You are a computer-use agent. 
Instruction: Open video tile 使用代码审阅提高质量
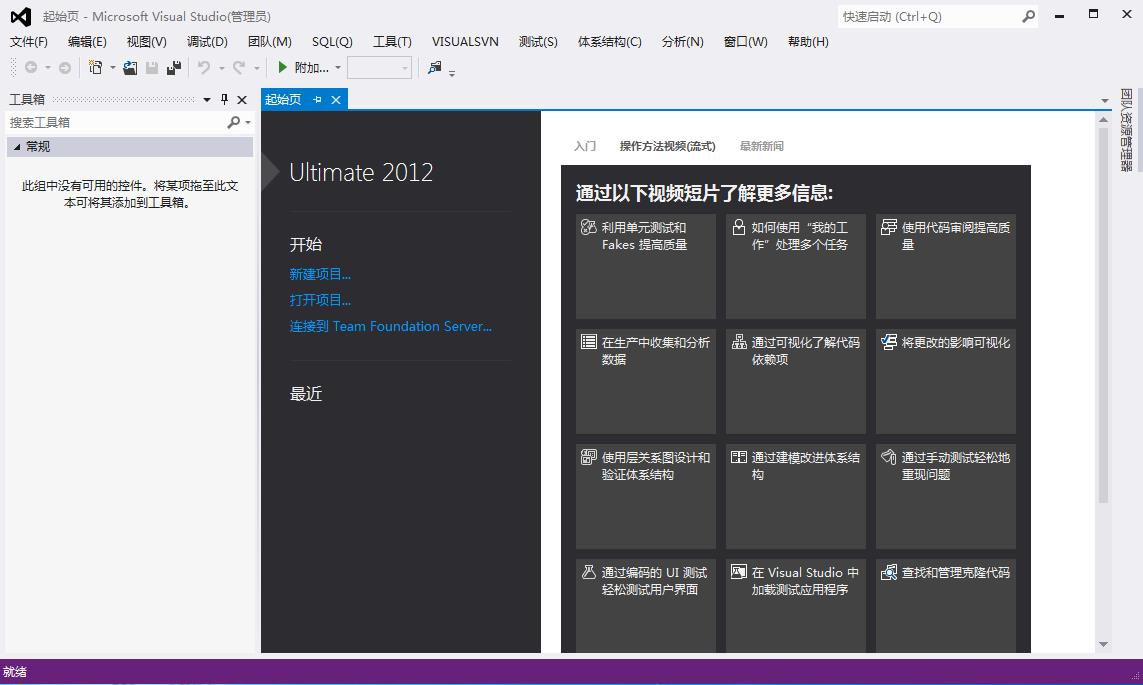point(946,266)
